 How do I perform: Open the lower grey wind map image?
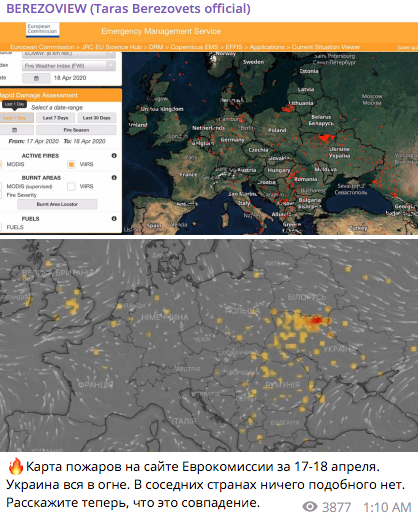pyautogui.click(x=209, y=345)
